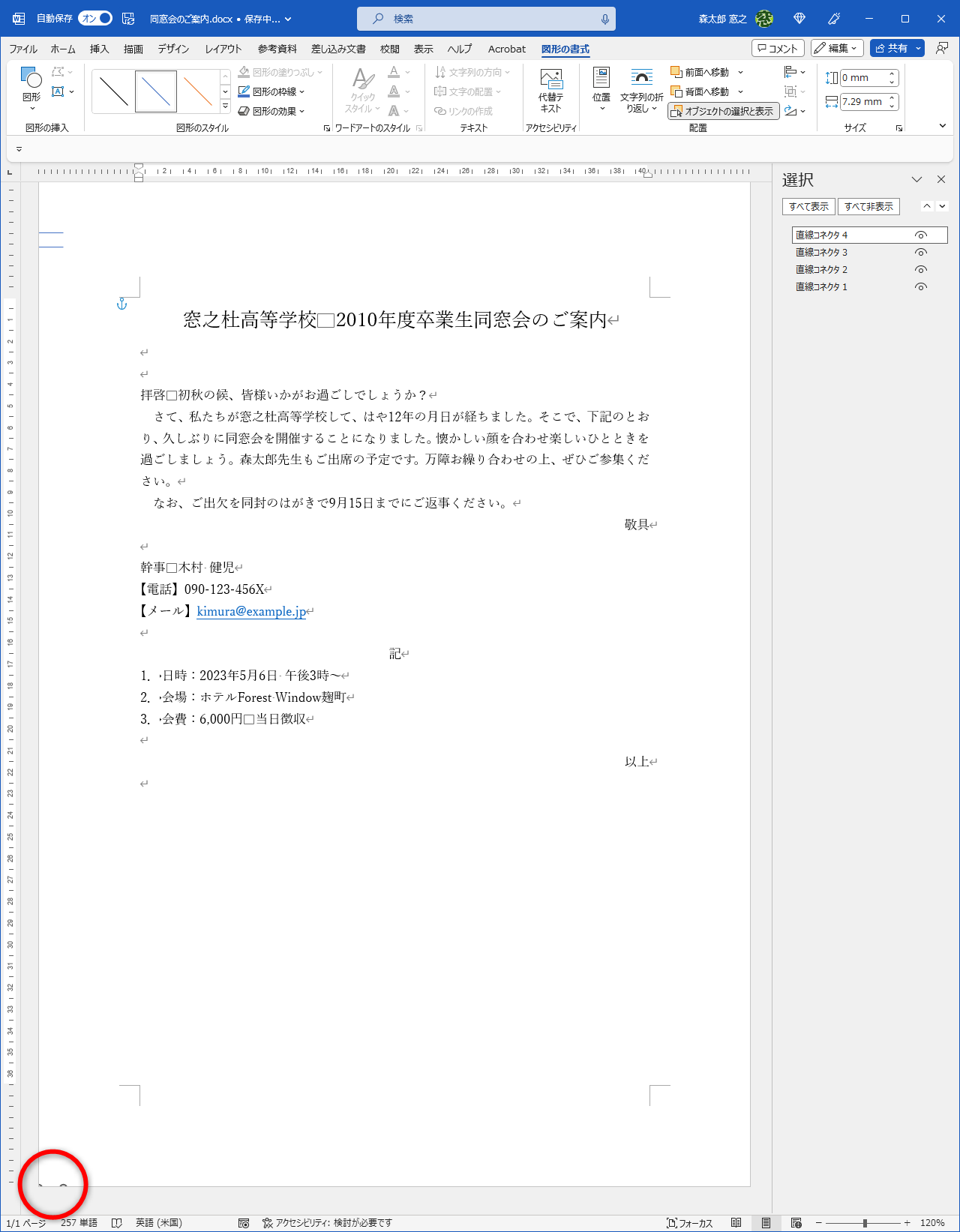Click 背面へ移動 send backward

point(700,91)
